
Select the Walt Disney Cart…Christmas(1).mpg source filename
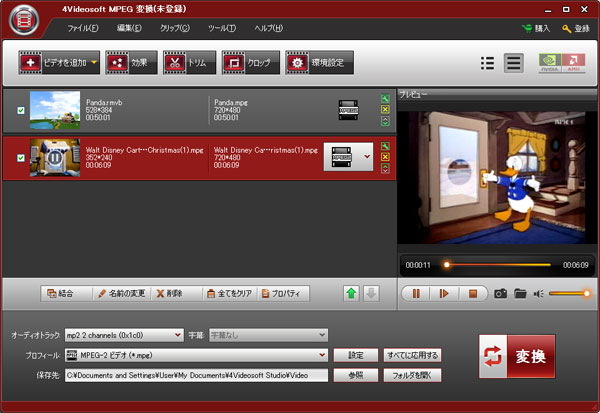(x=144, y=150)
